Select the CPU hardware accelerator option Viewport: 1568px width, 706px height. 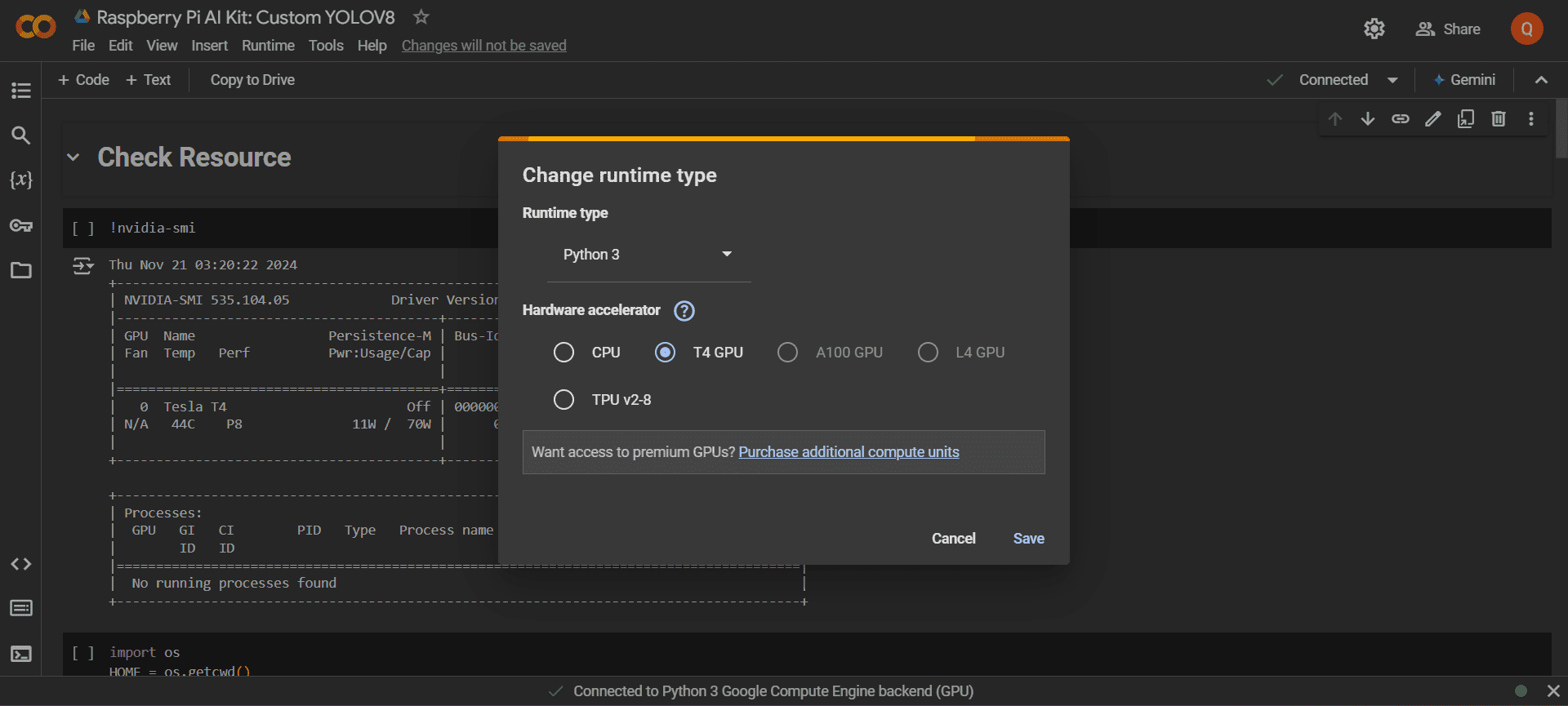pos(563,353)
